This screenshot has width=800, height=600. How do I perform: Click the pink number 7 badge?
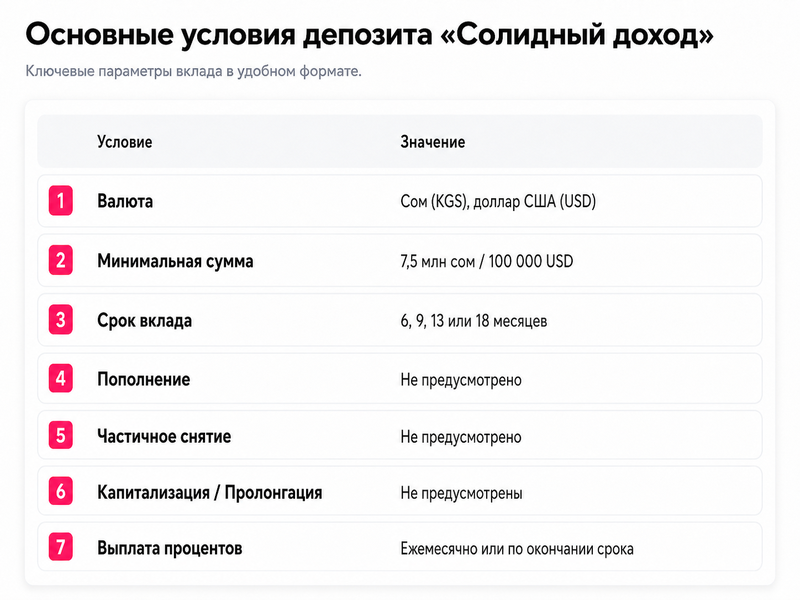(61, 547)
